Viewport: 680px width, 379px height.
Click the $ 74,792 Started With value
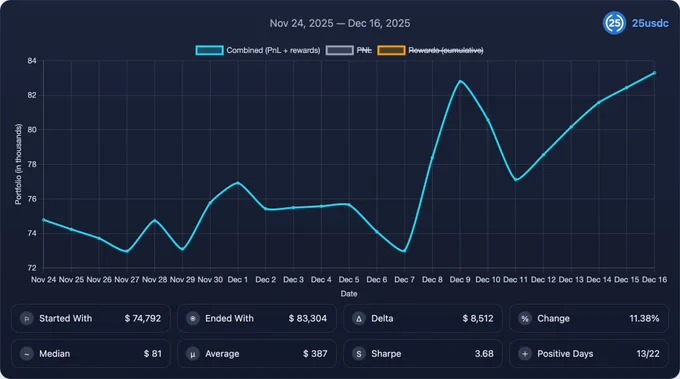[143, 319]
